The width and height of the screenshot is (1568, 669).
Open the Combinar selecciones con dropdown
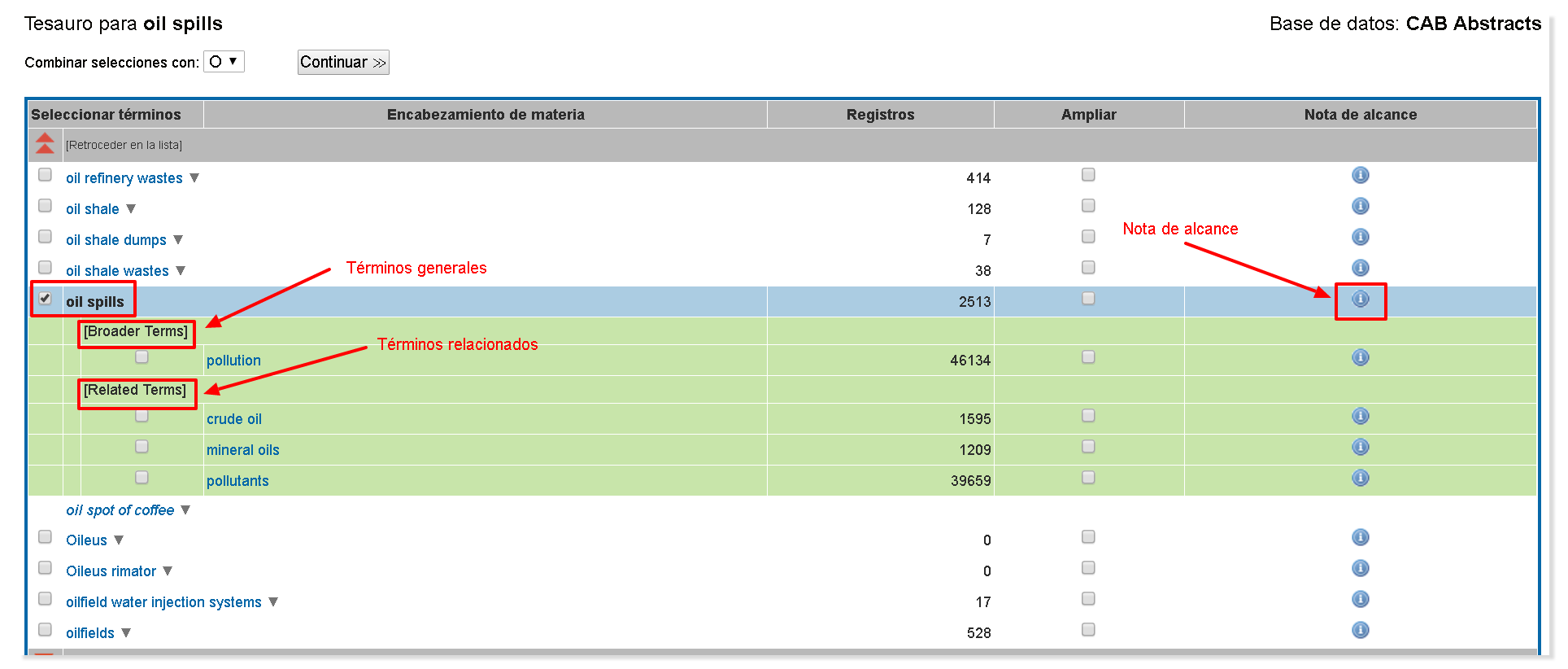pos(224,62)
